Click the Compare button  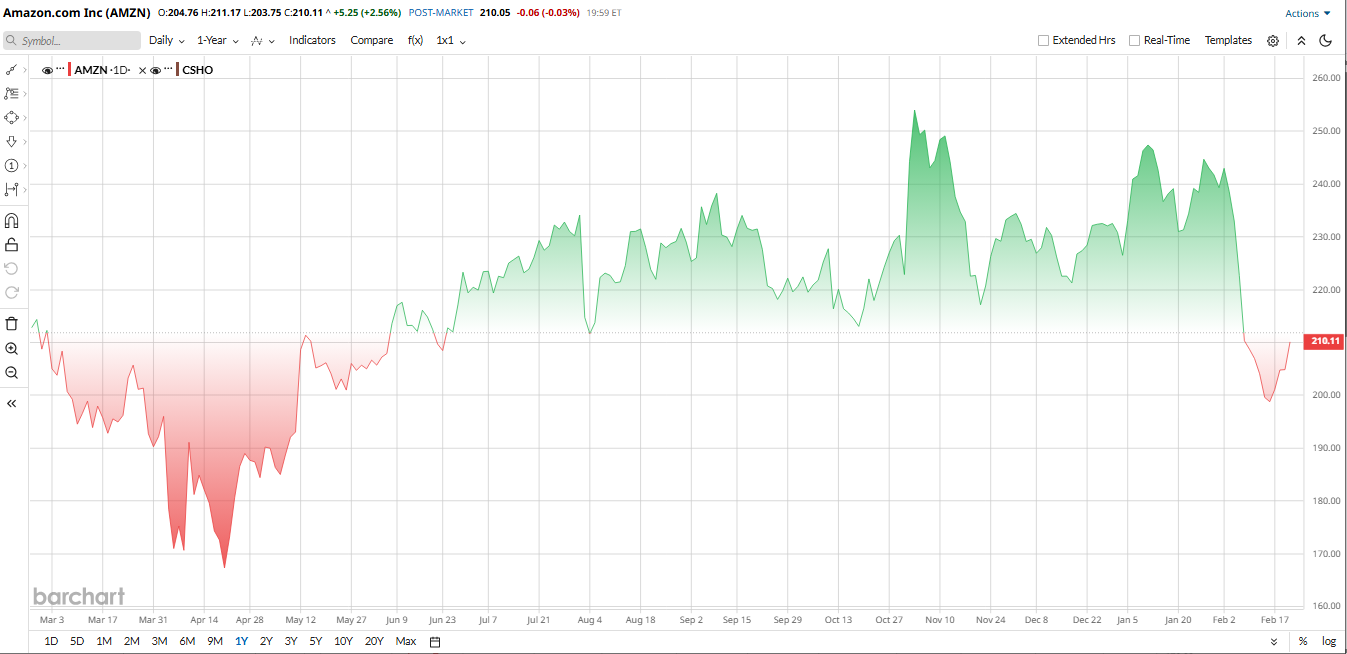coord(372,41)
